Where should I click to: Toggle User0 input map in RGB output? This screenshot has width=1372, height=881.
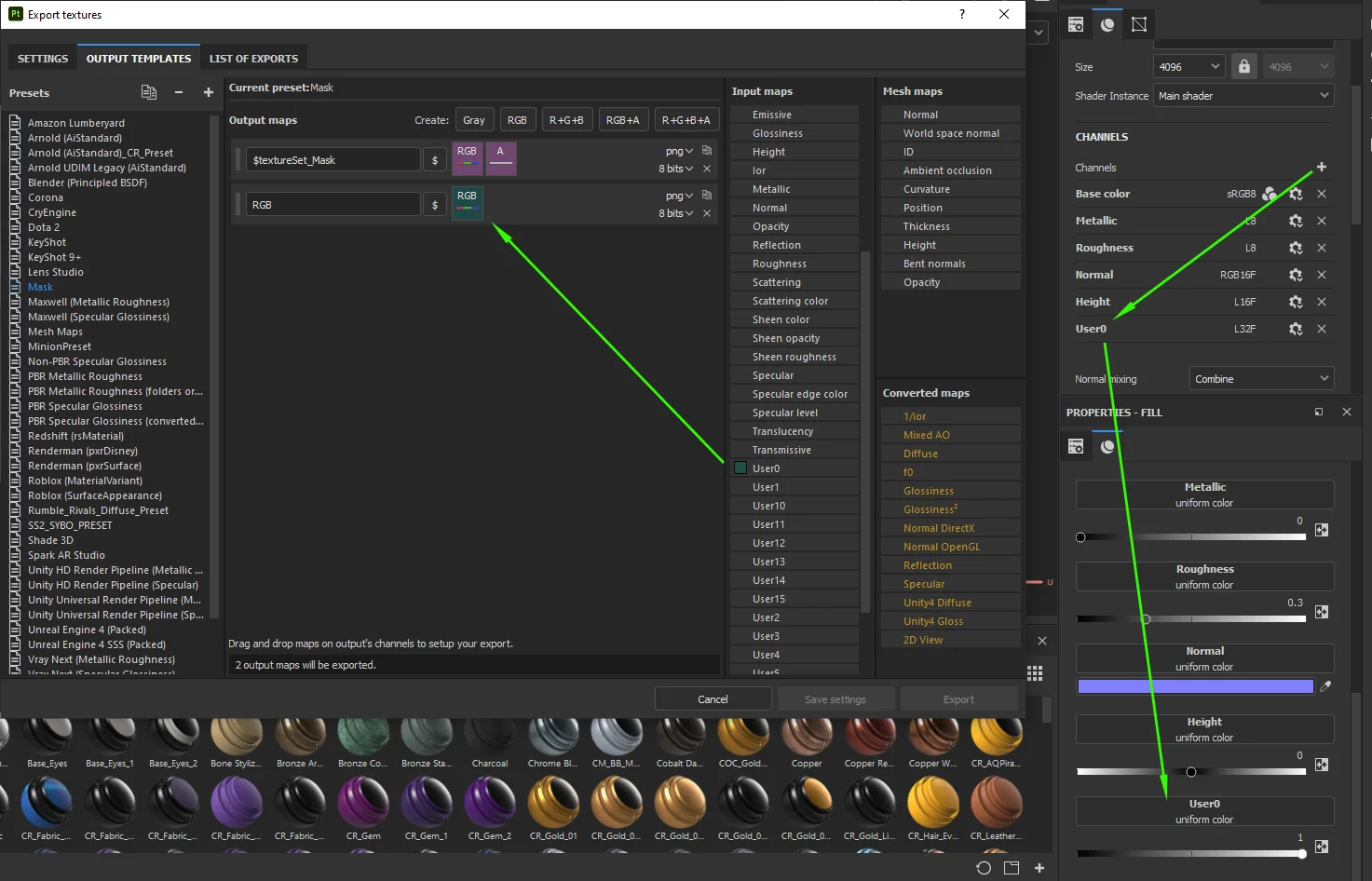(740, 468)
